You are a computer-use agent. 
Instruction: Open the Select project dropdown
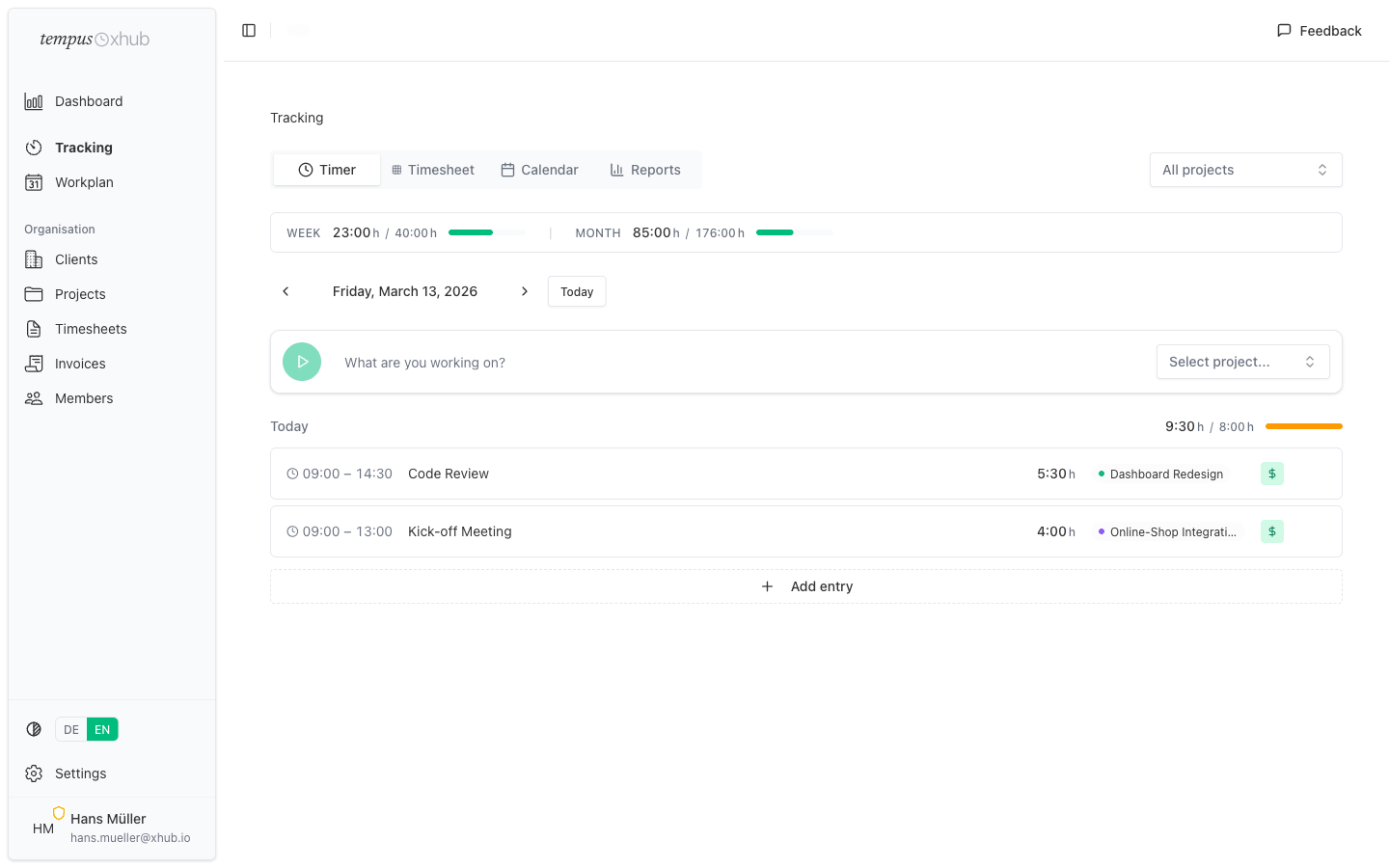click(1242, 362)
